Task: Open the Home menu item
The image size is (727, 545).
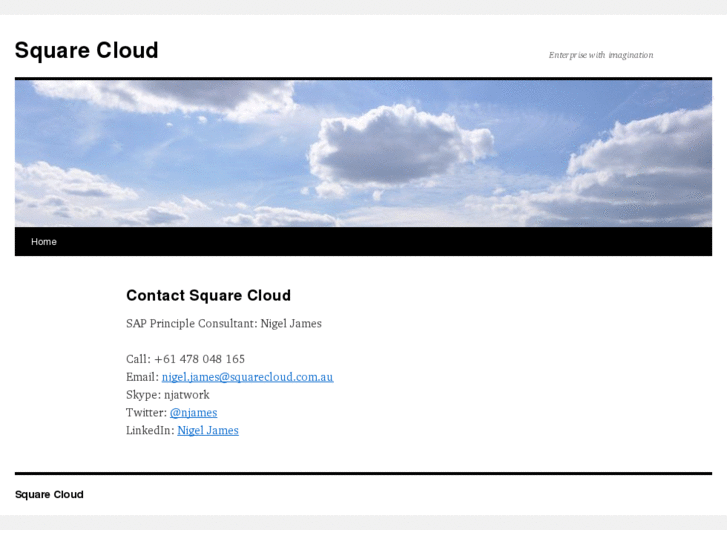Action: pyautogui.click(x=44, y=242)
